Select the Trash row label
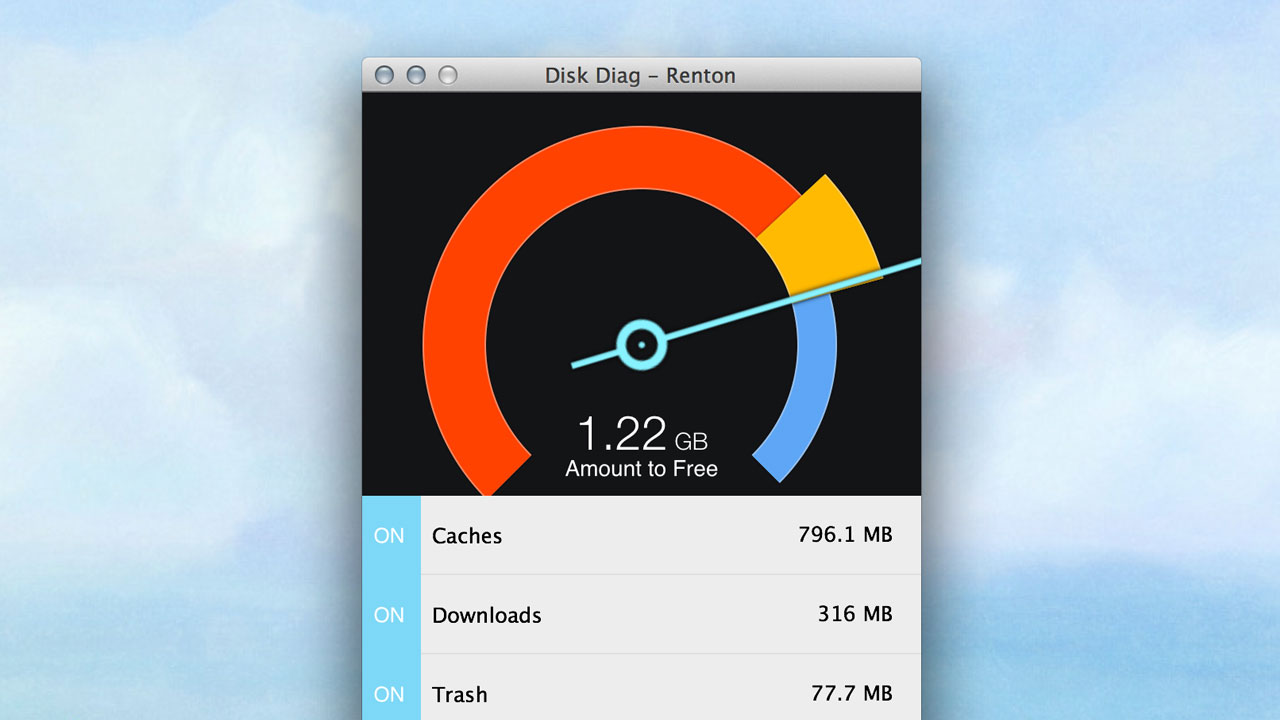Screen dimensions: 1280x720 460,694
